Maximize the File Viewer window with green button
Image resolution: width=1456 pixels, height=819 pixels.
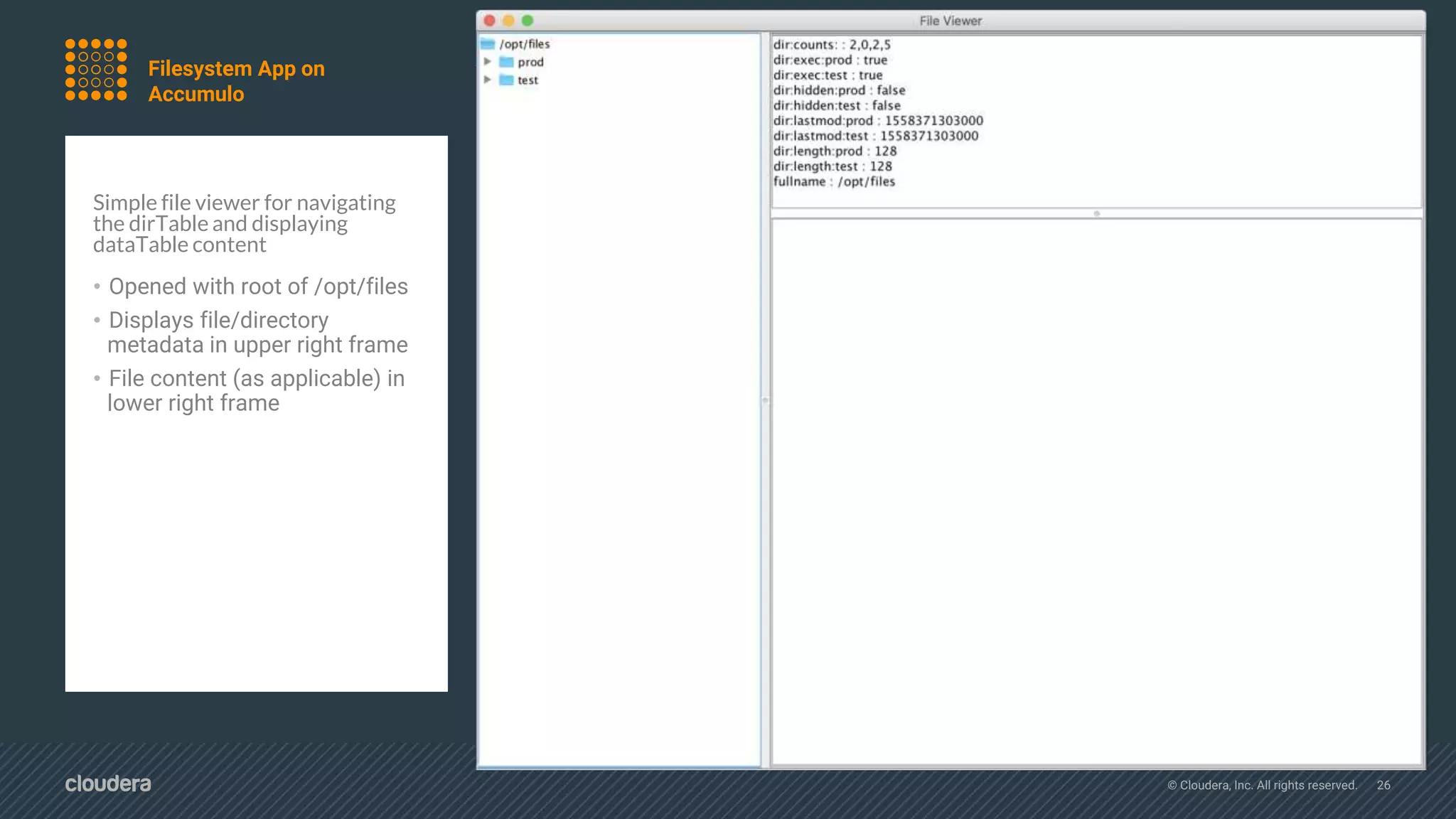tap(528, 21)
